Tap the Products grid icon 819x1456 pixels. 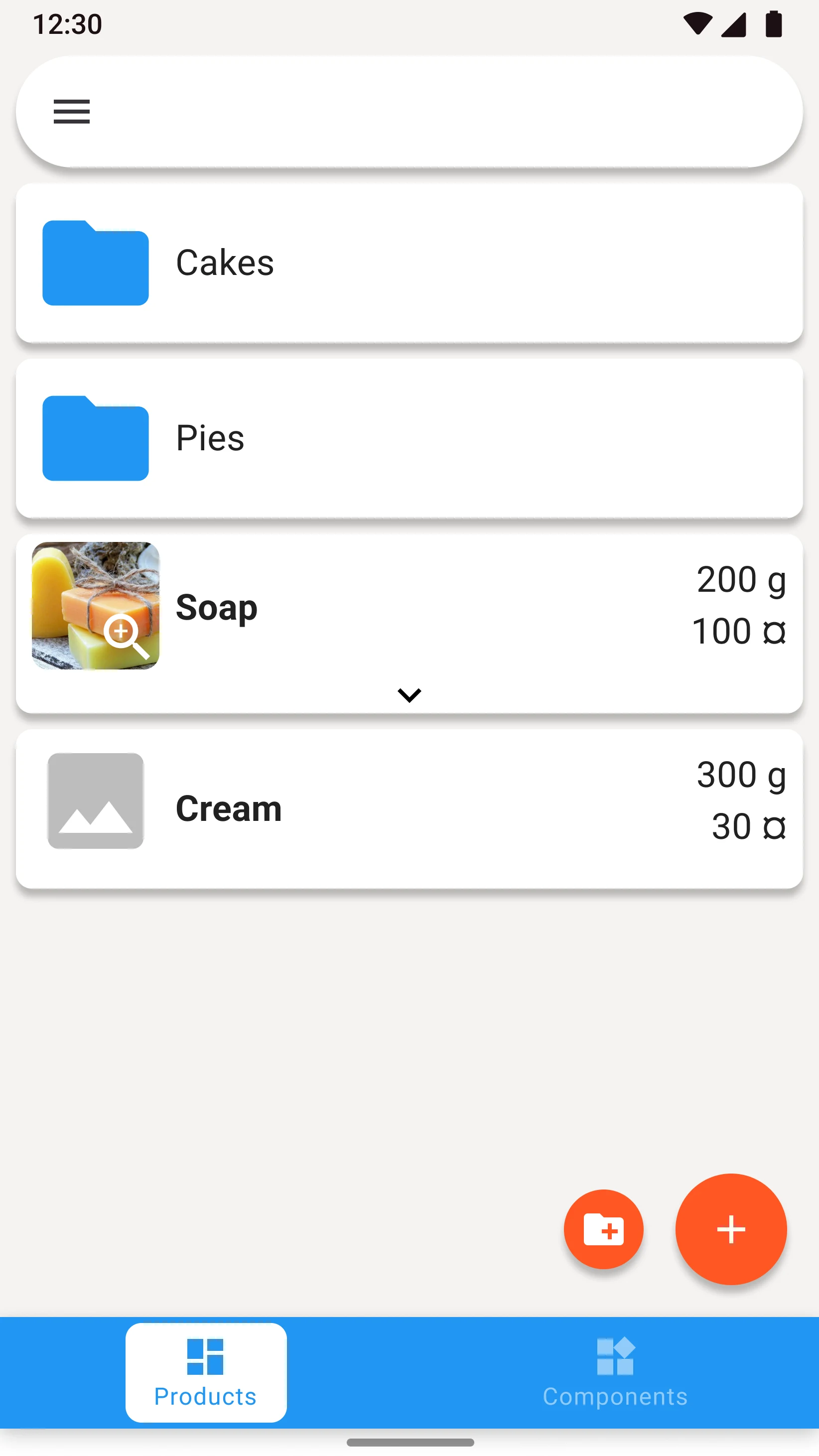point(205,1356)
